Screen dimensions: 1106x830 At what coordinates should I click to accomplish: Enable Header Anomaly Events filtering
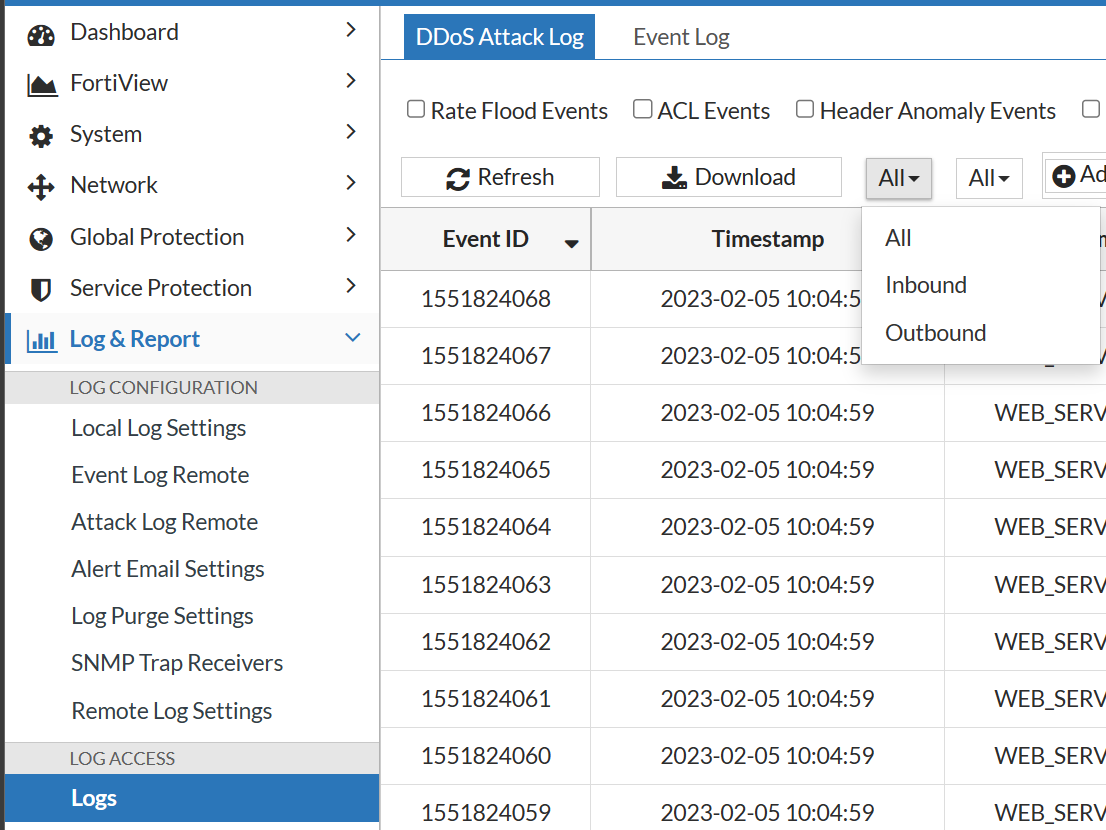(805, 109)
